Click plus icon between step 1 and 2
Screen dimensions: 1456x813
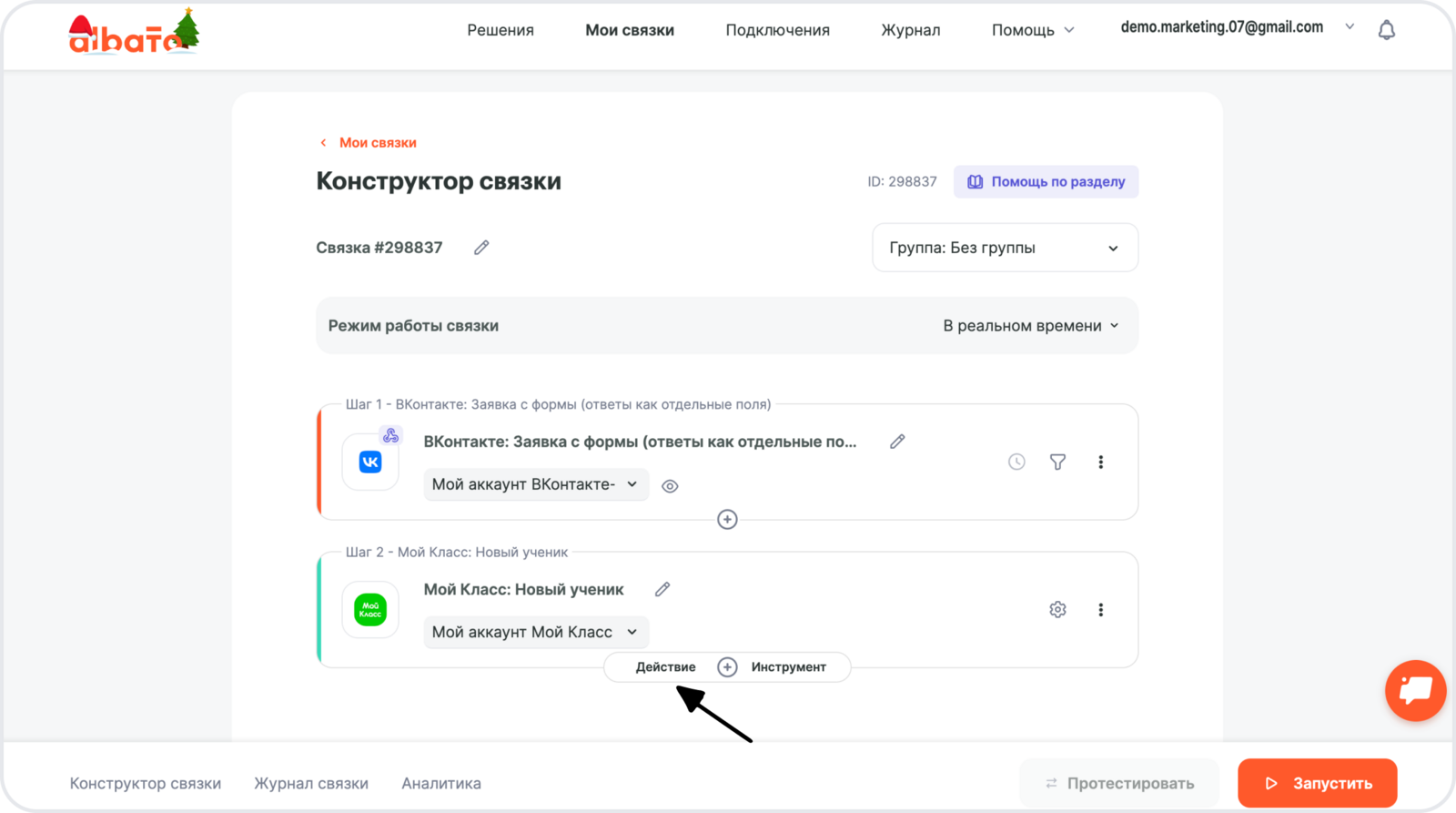click(727, 520)
